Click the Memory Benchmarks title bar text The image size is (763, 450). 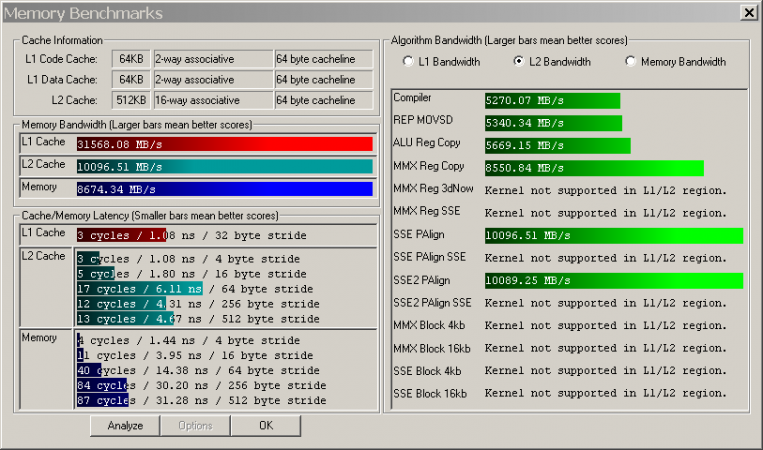point(83,13)
